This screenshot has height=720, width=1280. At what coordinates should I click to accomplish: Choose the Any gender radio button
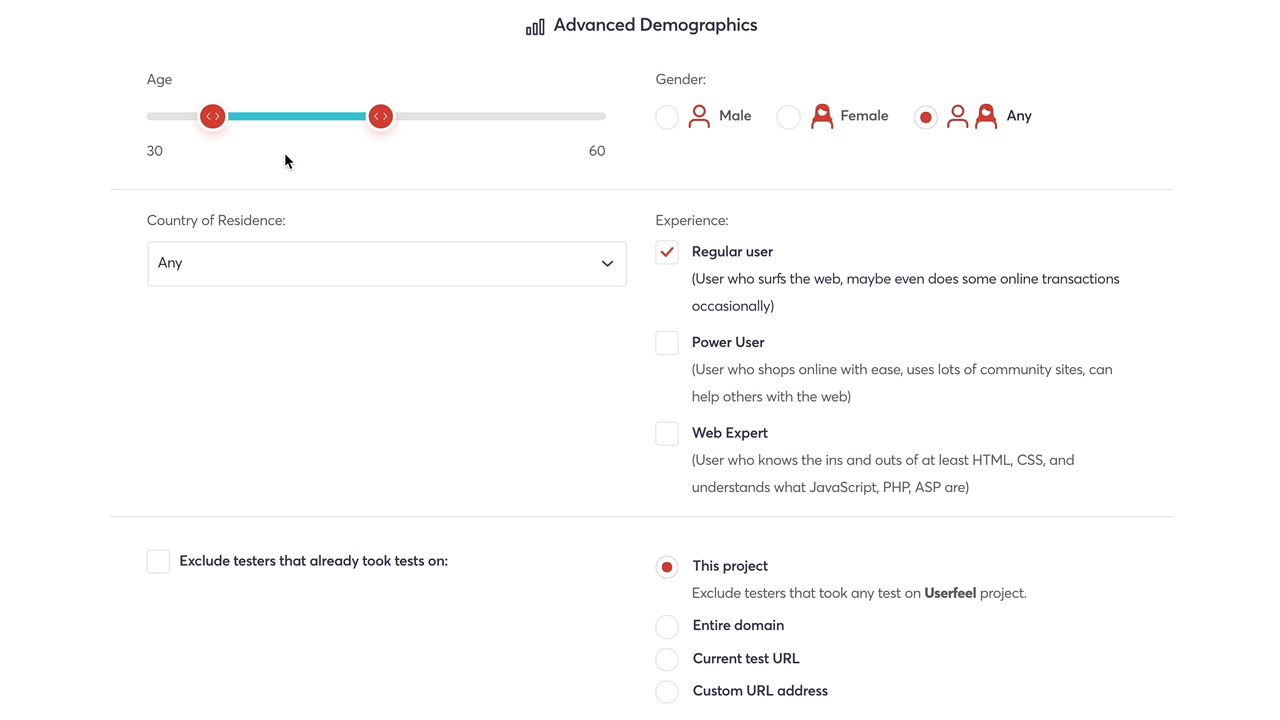[926, 117]
